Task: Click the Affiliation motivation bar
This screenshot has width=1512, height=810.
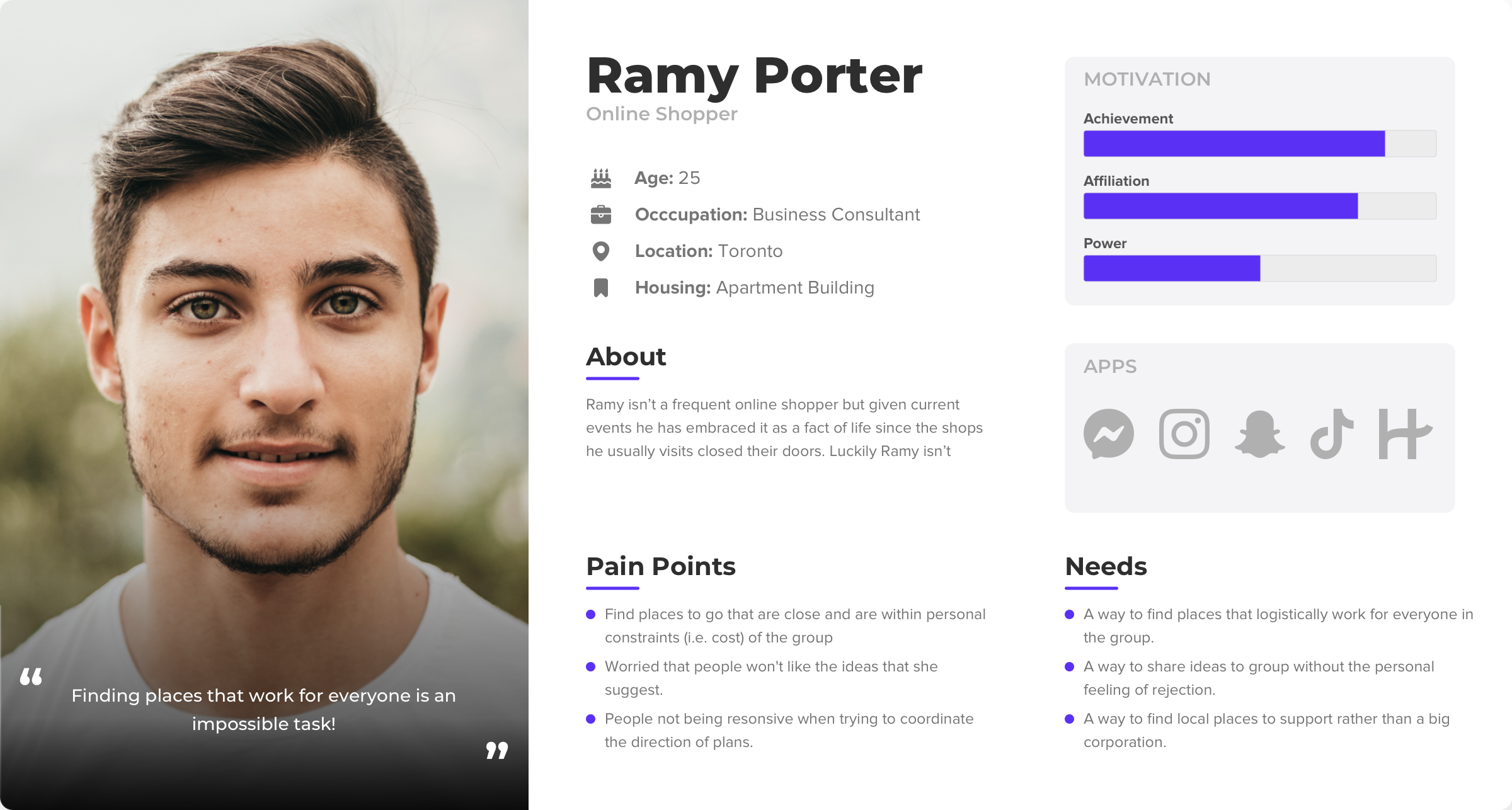Action: pyautogui.click(x=1260, y=206)
